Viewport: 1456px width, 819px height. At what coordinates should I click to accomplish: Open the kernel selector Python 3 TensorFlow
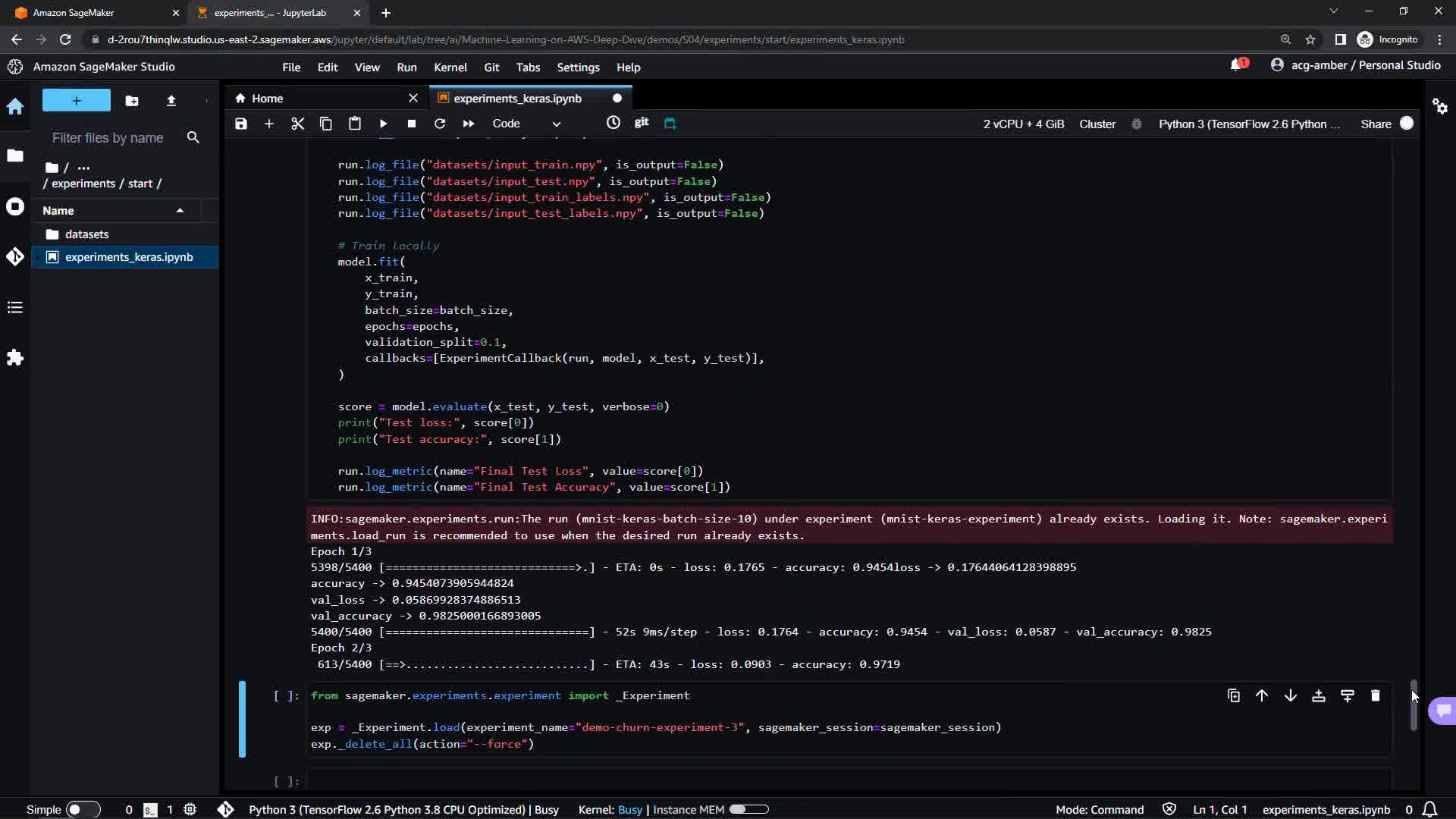coord(1249,124)
